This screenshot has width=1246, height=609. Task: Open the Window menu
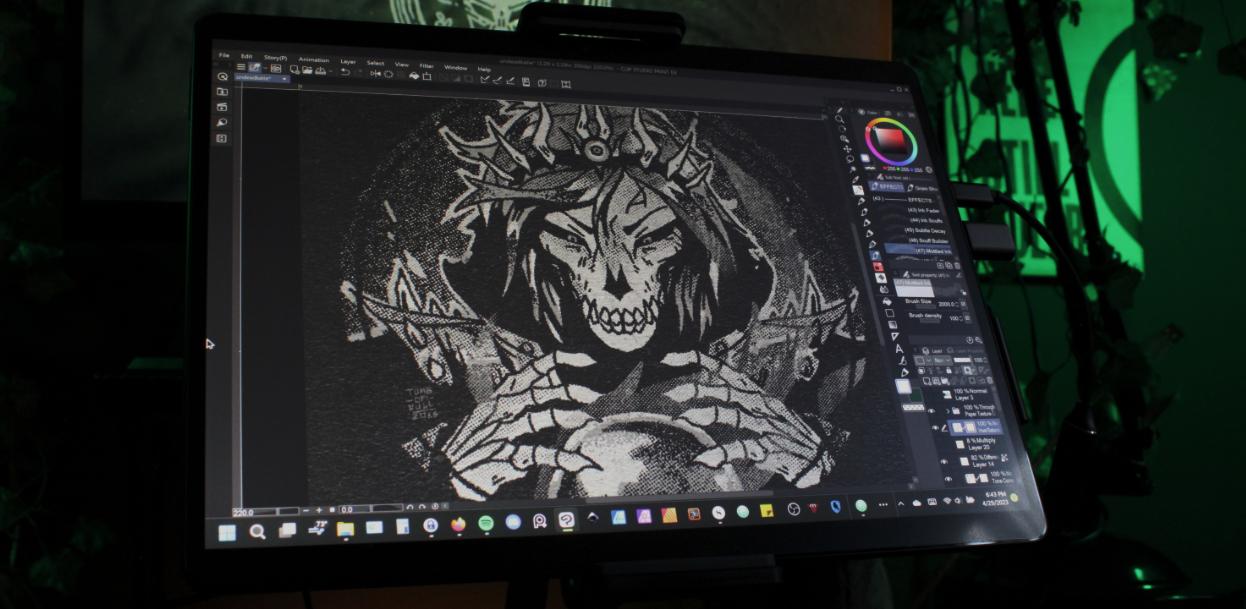tap(455, 68)
